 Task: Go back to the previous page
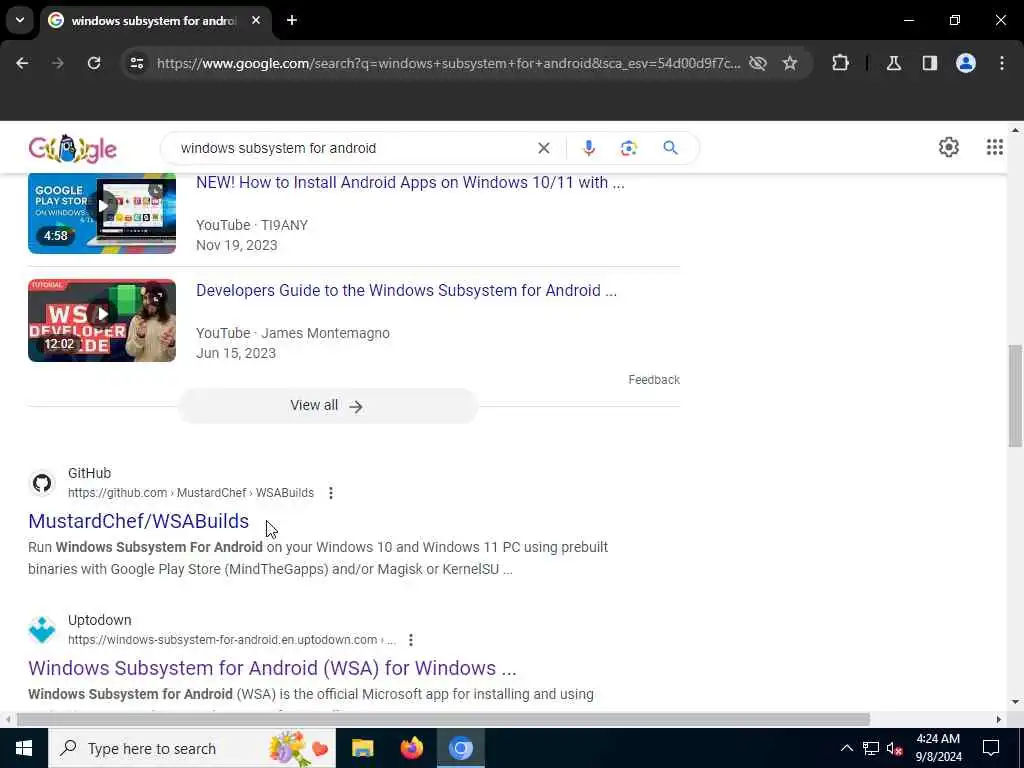pyautogui.click(x=22, y=63)
